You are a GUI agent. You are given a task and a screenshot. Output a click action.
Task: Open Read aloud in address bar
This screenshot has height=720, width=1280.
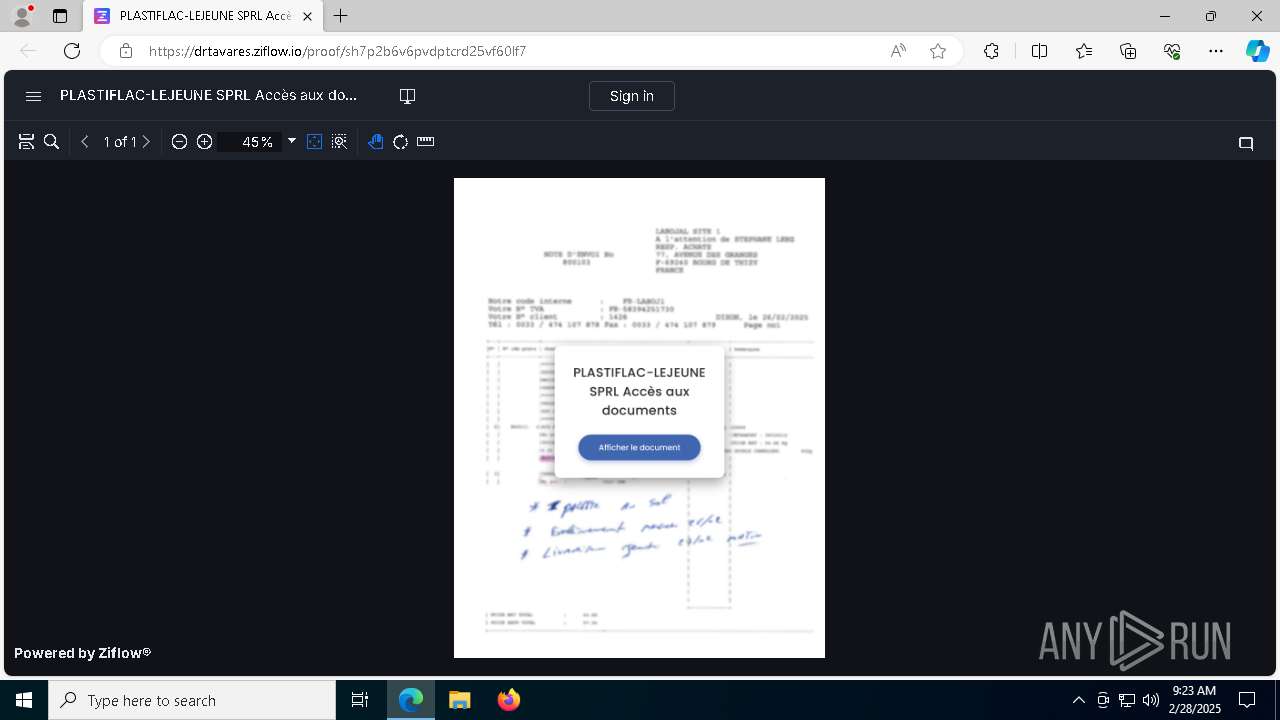(x=898, y=51)
